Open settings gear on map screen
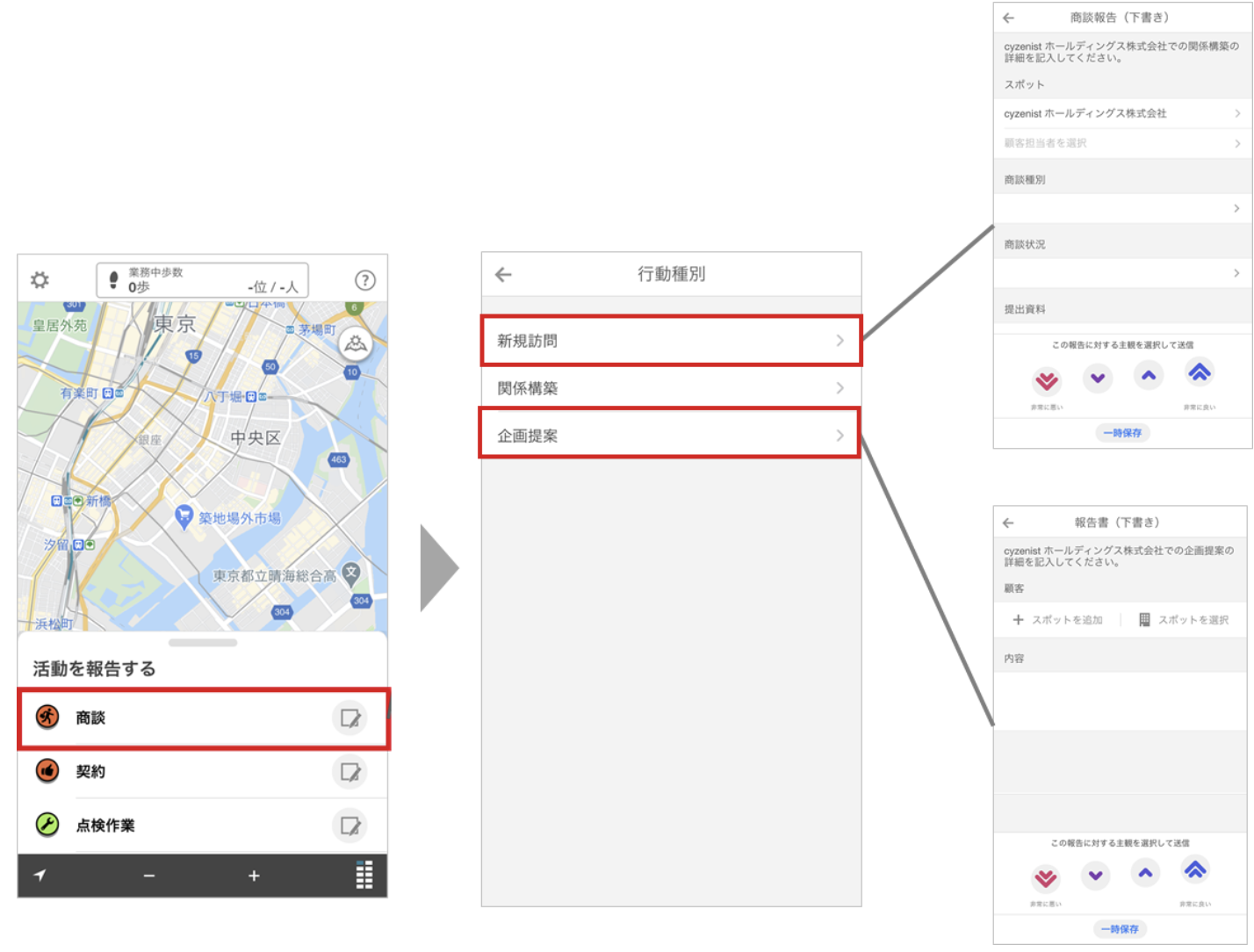1254x952 pixels. 40,280
